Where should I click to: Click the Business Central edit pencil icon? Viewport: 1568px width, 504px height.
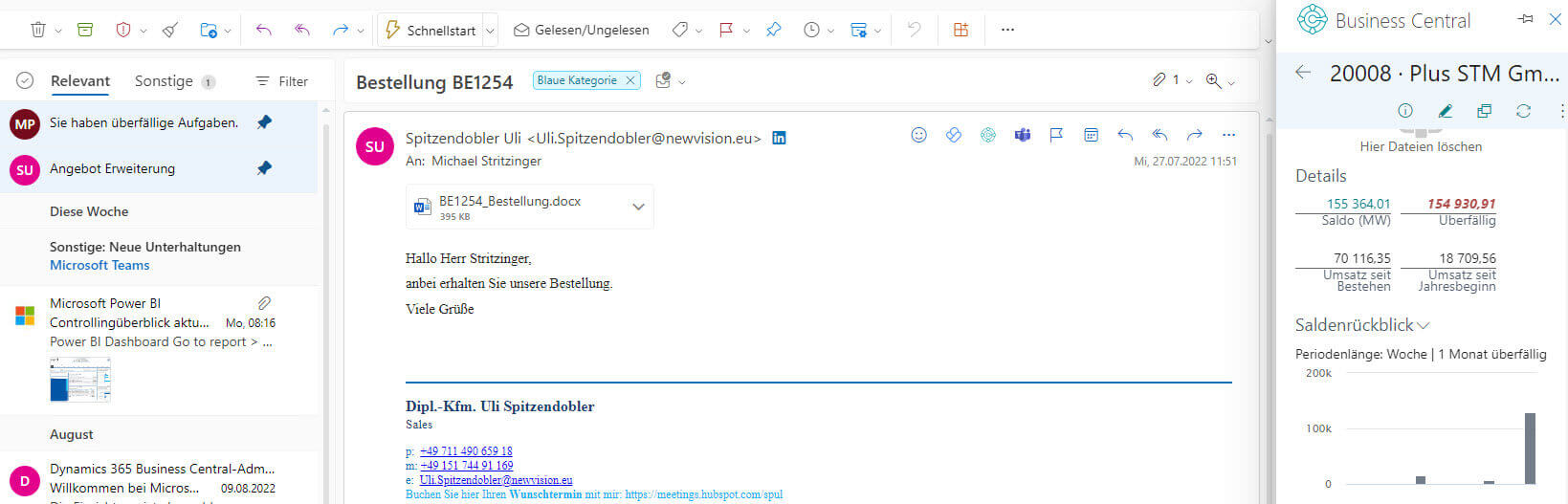click(1446, 111)
